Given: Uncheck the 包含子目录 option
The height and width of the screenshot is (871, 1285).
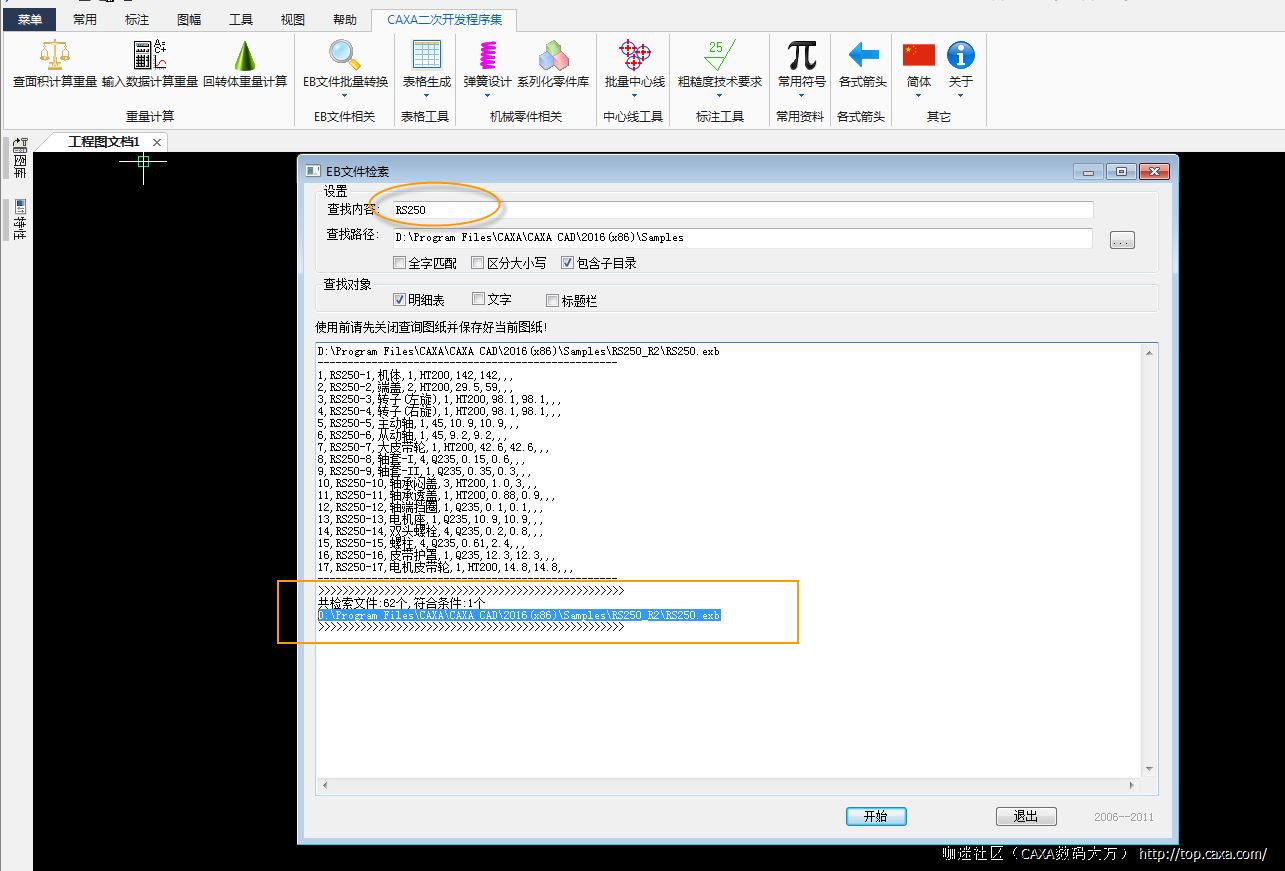Looking at the screenshot, I should (x=568, y=264).
